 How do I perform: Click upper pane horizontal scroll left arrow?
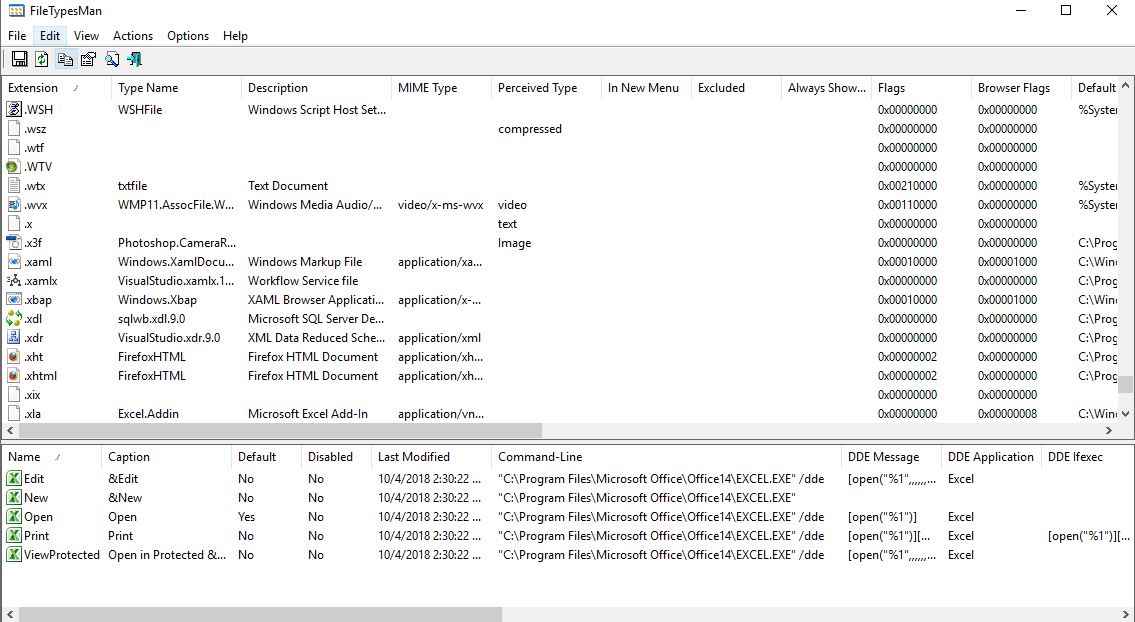pos(9,431)
